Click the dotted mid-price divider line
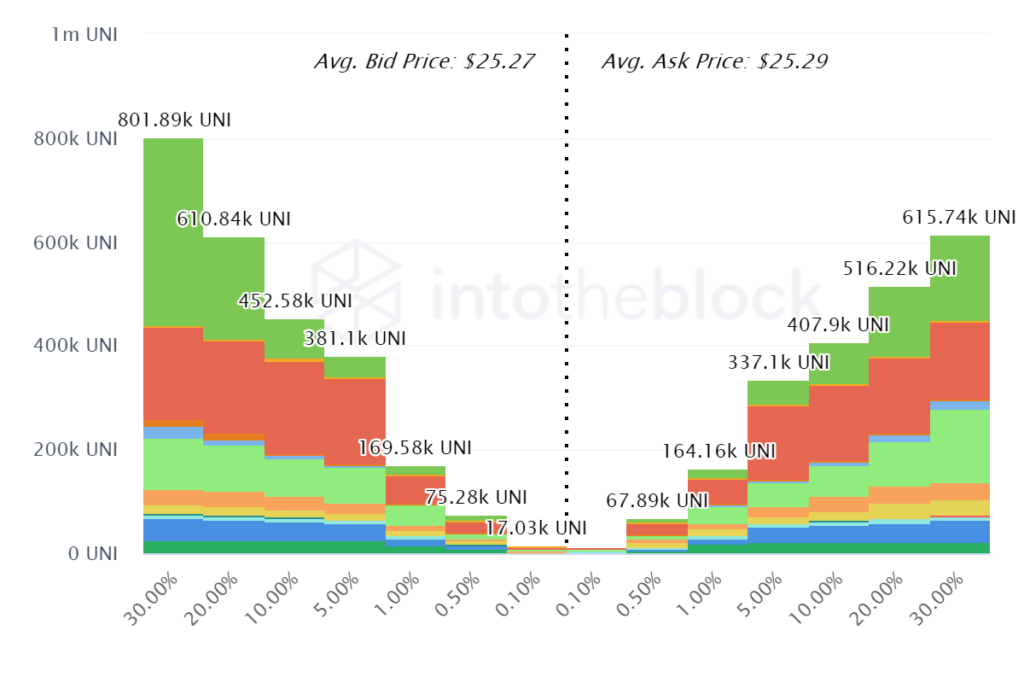Screen dimensions: 1024x683 566,287
